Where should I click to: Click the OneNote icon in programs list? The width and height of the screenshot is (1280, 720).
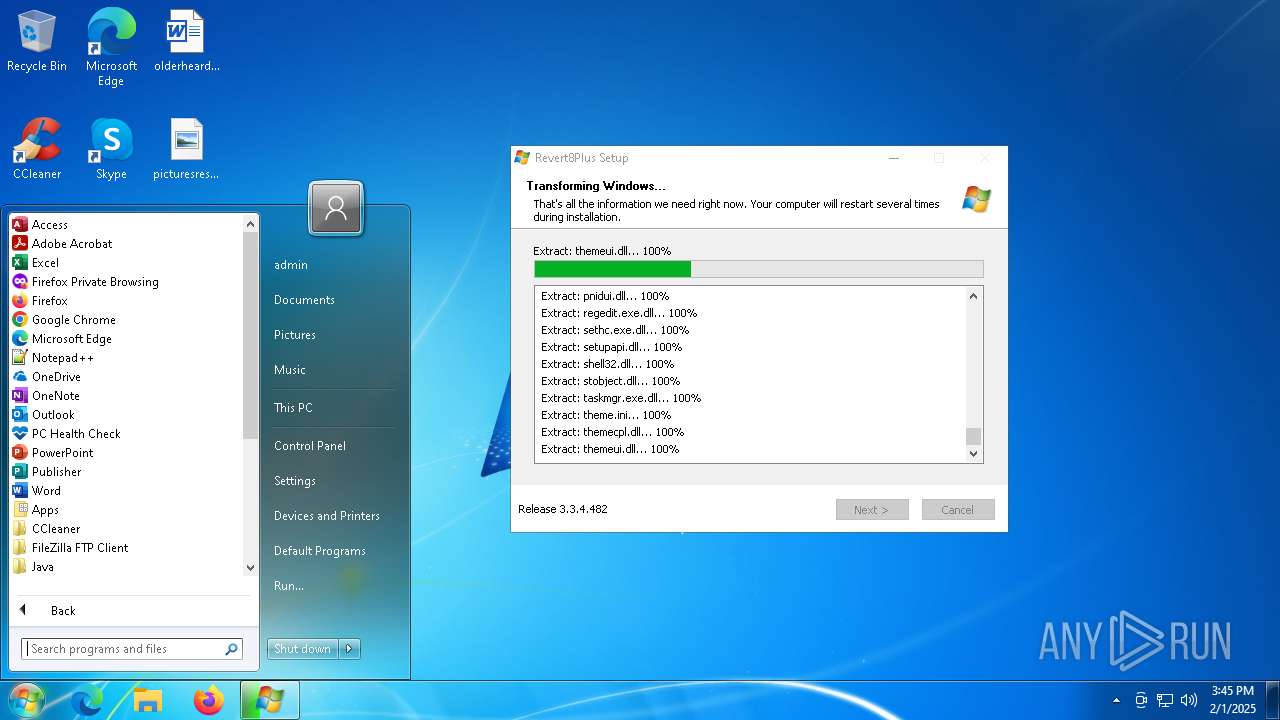click(x=20, y=396)
